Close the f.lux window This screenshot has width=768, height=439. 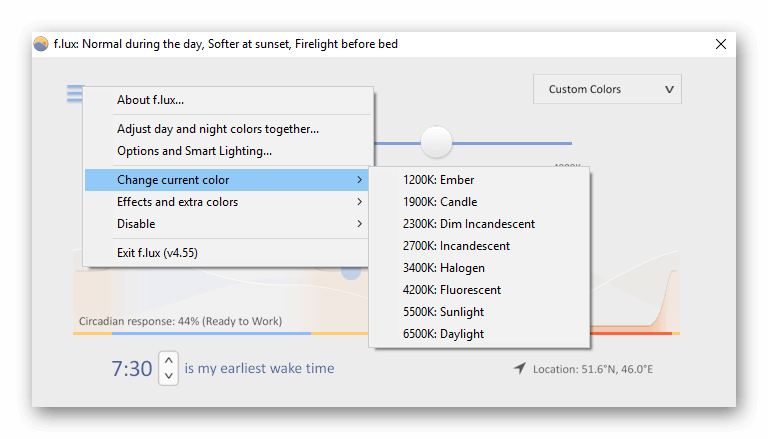(x=721, y=44)
